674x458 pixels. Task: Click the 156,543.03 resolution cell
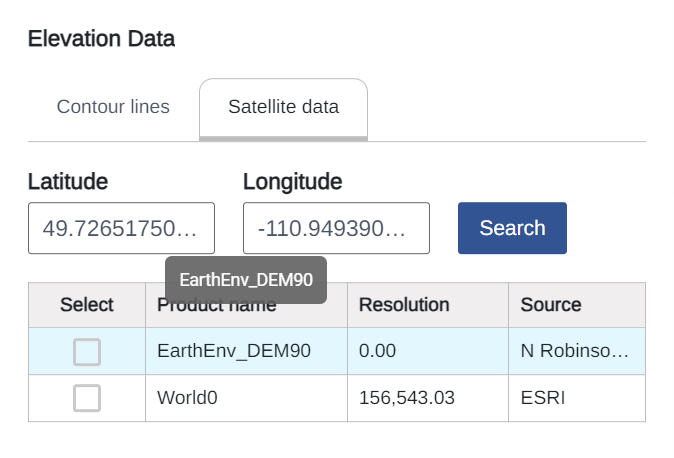(x=428, y=398)
